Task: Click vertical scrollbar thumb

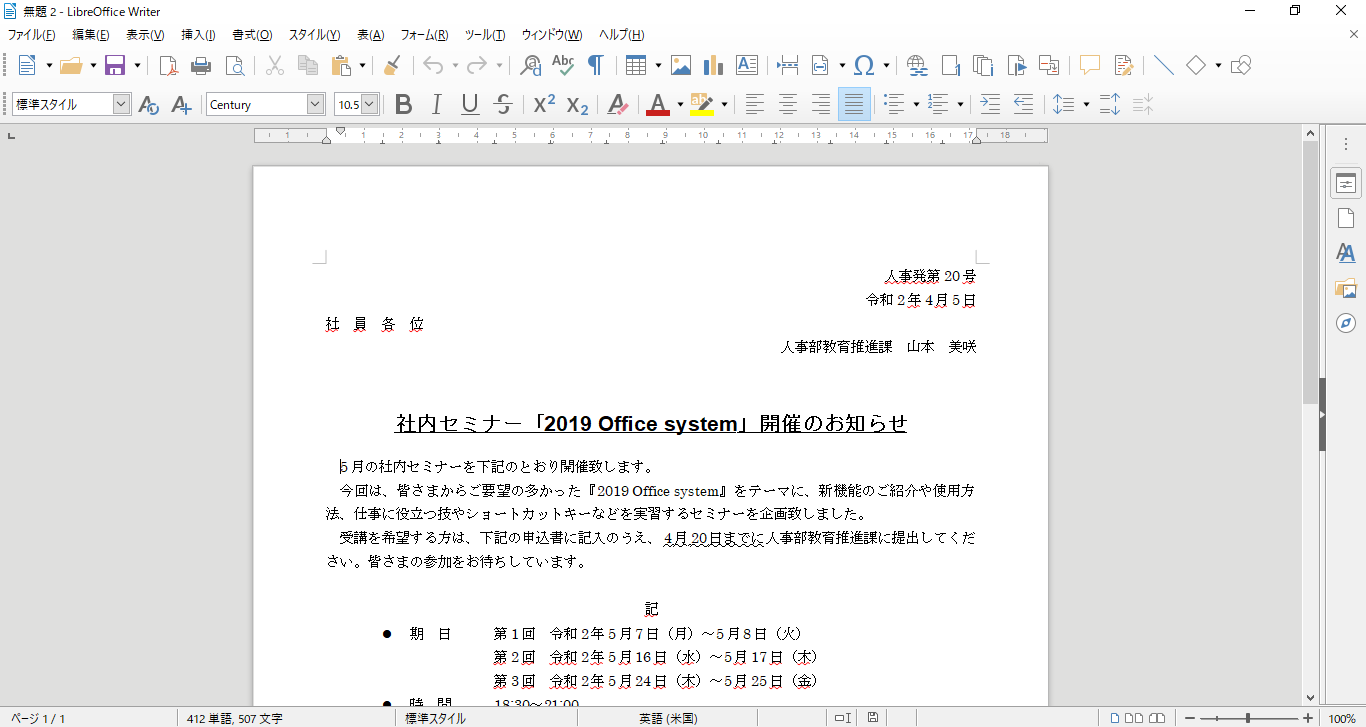Action: pos(1310,272)
